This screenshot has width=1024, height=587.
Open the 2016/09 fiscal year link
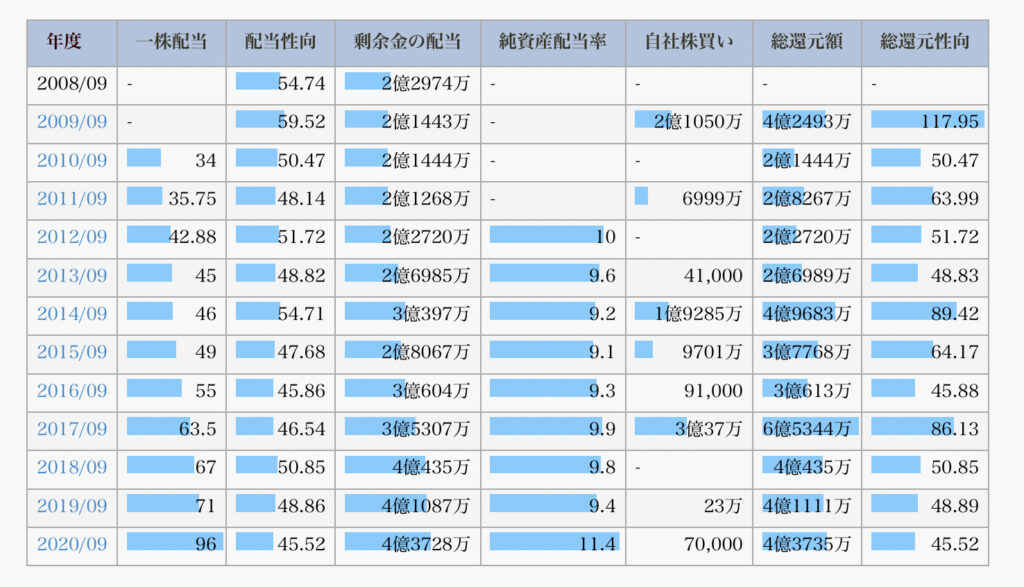[72, 390]
